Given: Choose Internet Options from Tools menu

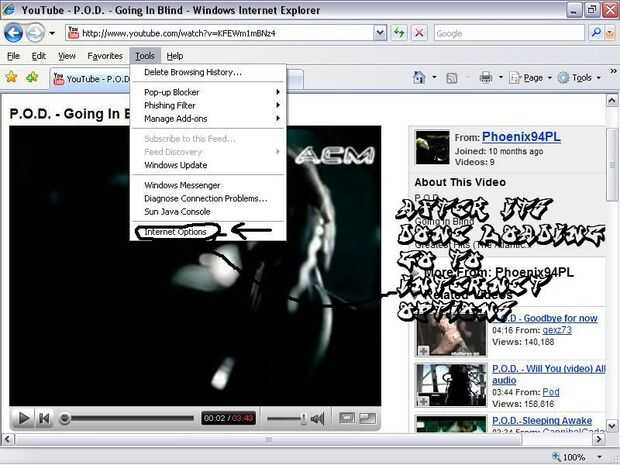Looking at the screenshot, I should [x=176, y=232].
